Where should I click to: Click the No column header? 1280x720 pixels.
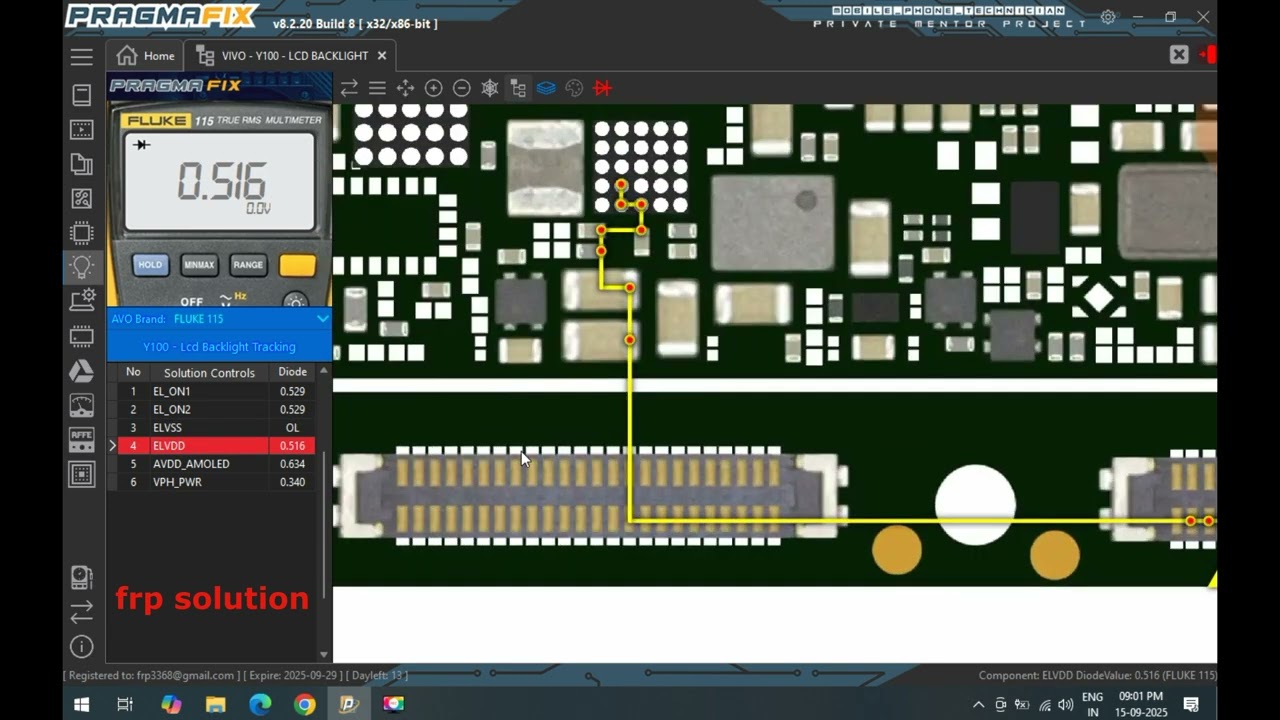[x=133, y=372]
